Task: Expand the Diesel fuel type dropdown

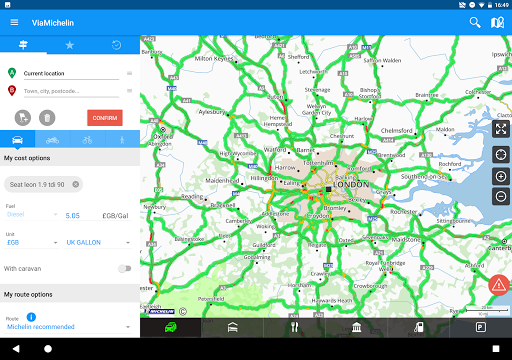Action: tap(32, 215)
